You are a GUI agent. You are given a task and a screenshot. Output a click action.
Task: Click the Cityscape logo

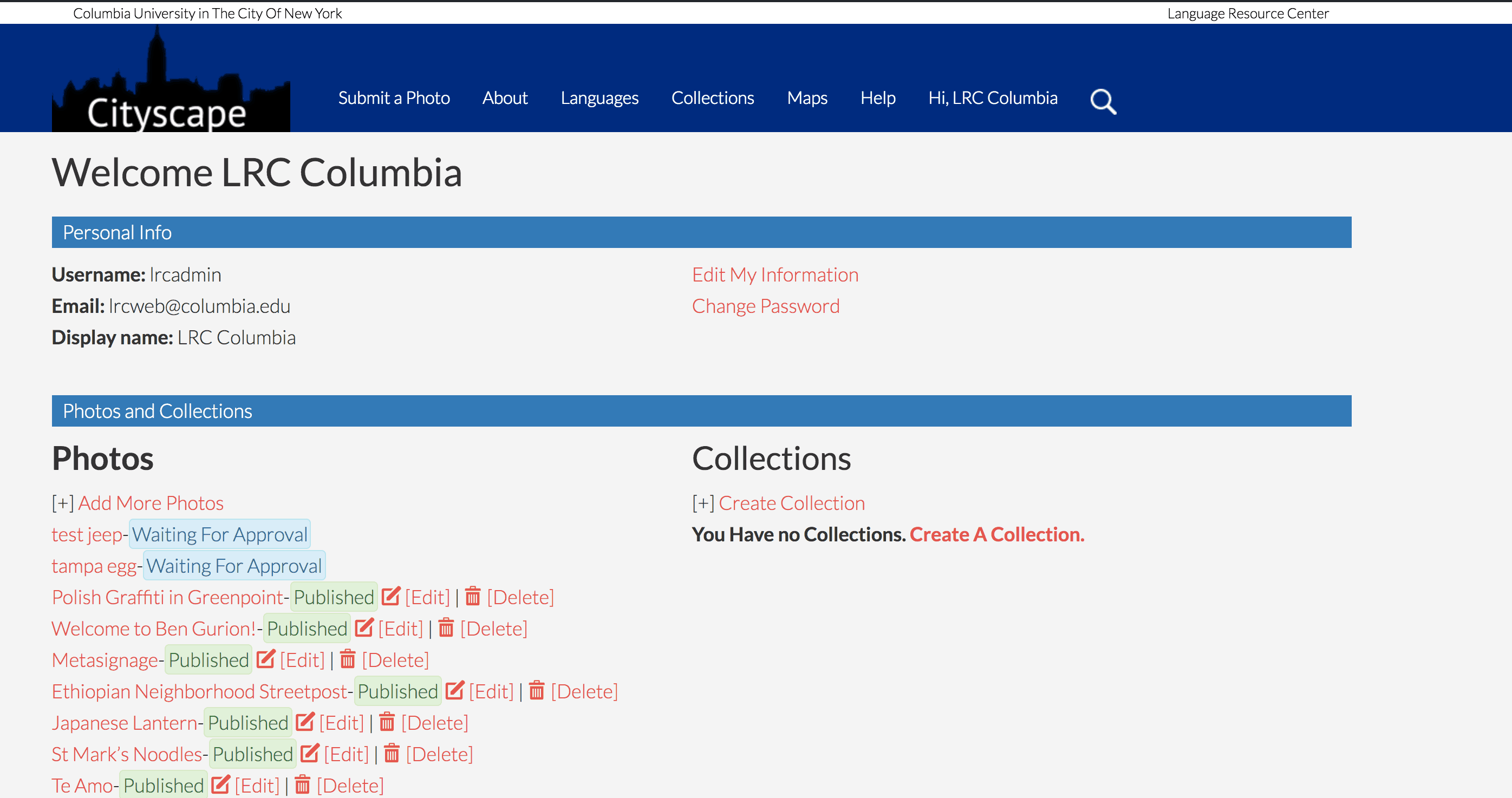[x=171, y=79]
